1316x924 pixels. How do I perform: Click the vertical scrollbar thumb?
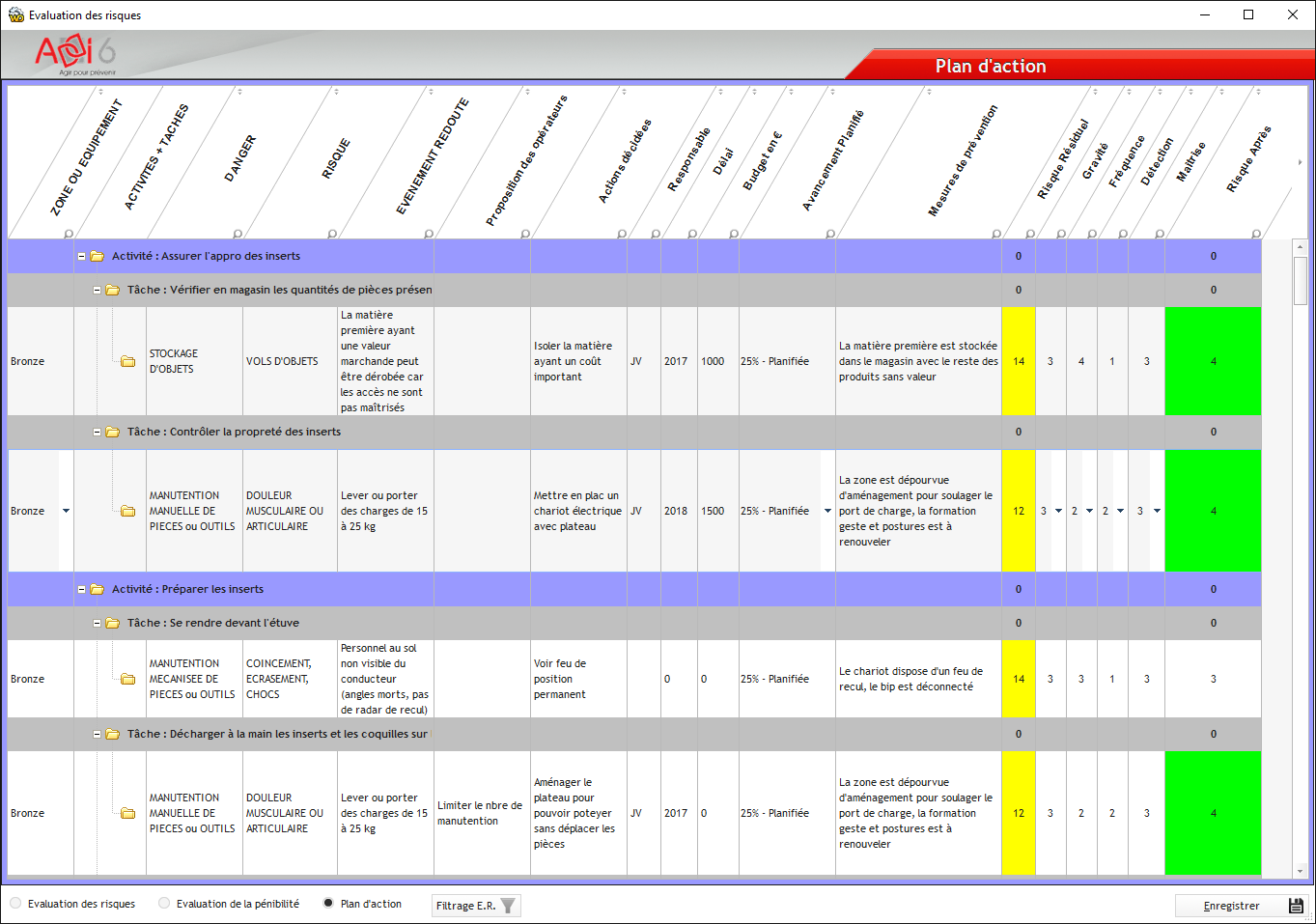point(1301,281)
